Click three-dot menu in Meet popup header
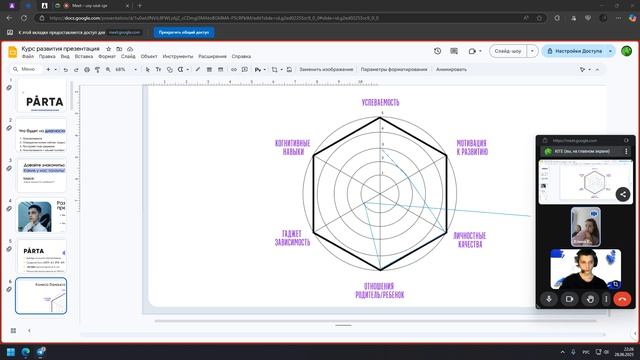Viewport: 640px width, 360px height. (626, 151)
